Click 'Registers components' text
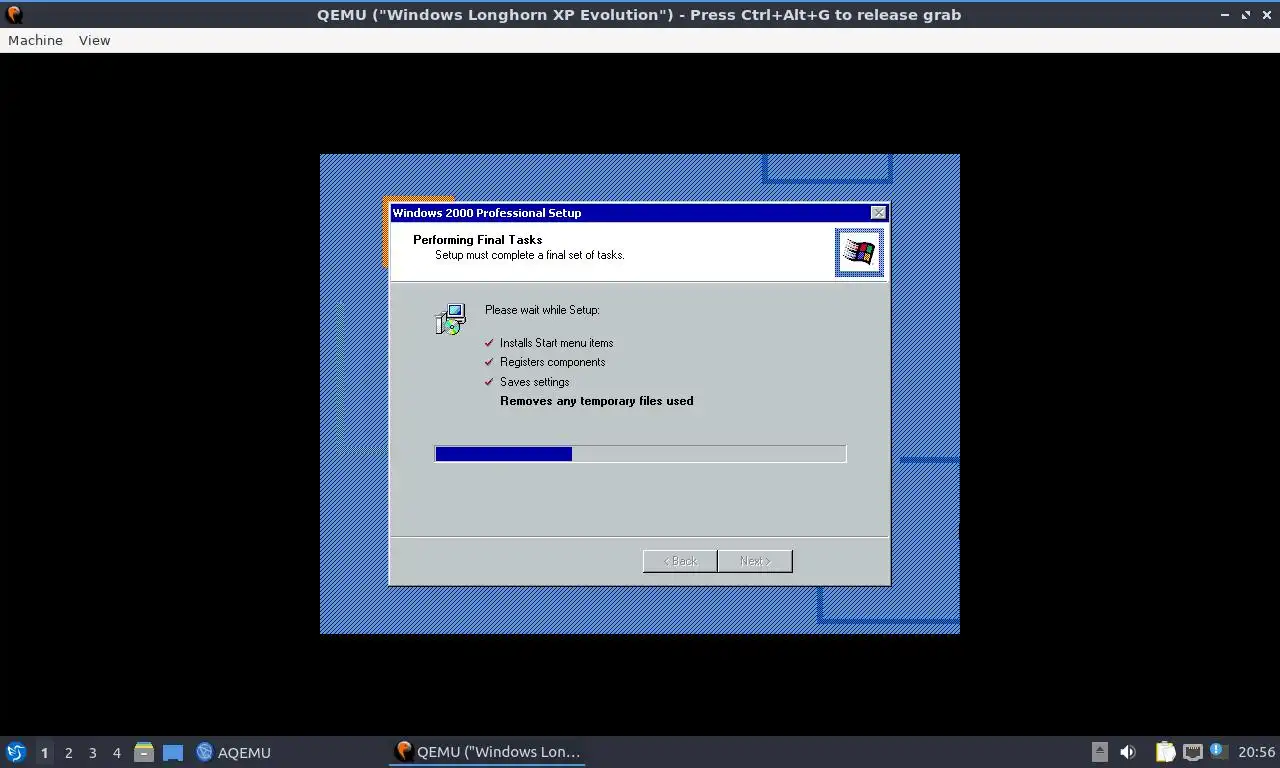The width and height of the screenshot is (1280, 768). pos(552,362)
